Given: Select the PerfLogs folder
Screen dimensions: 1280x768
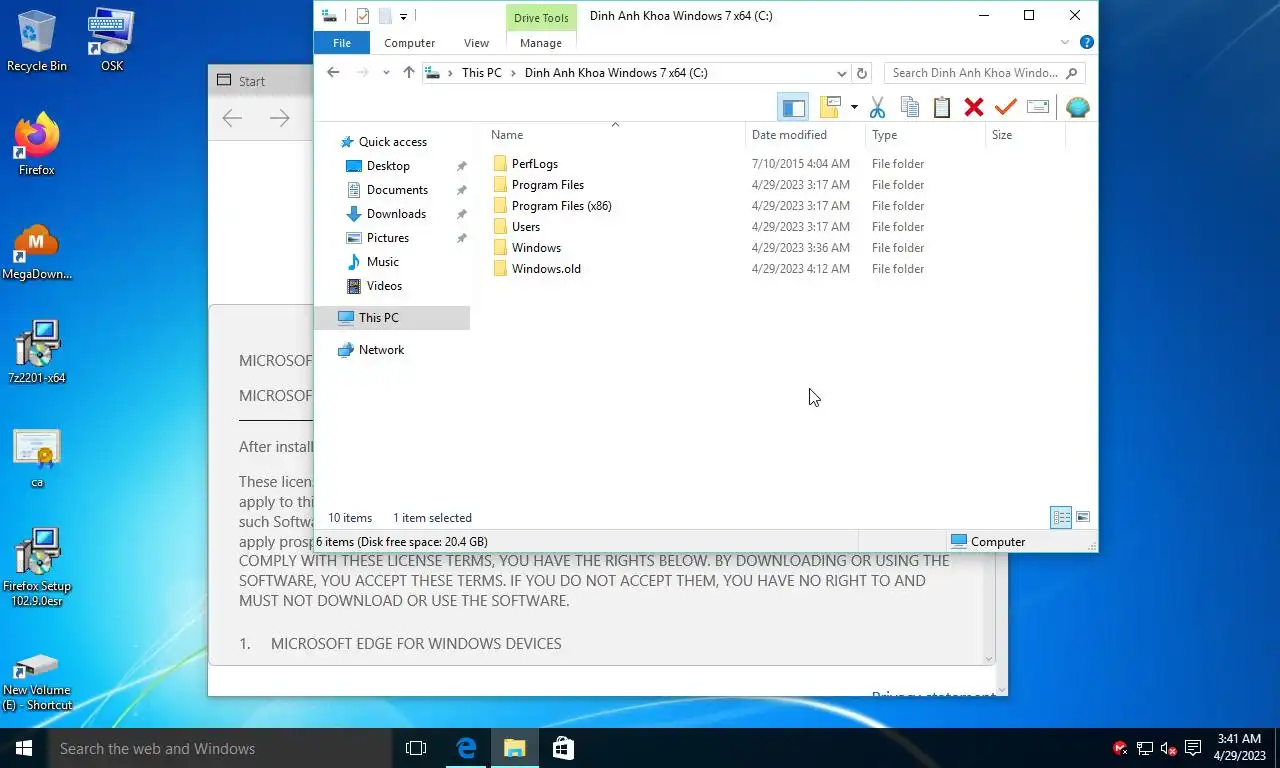Looking at the screenshot, I should coord(535,164).
